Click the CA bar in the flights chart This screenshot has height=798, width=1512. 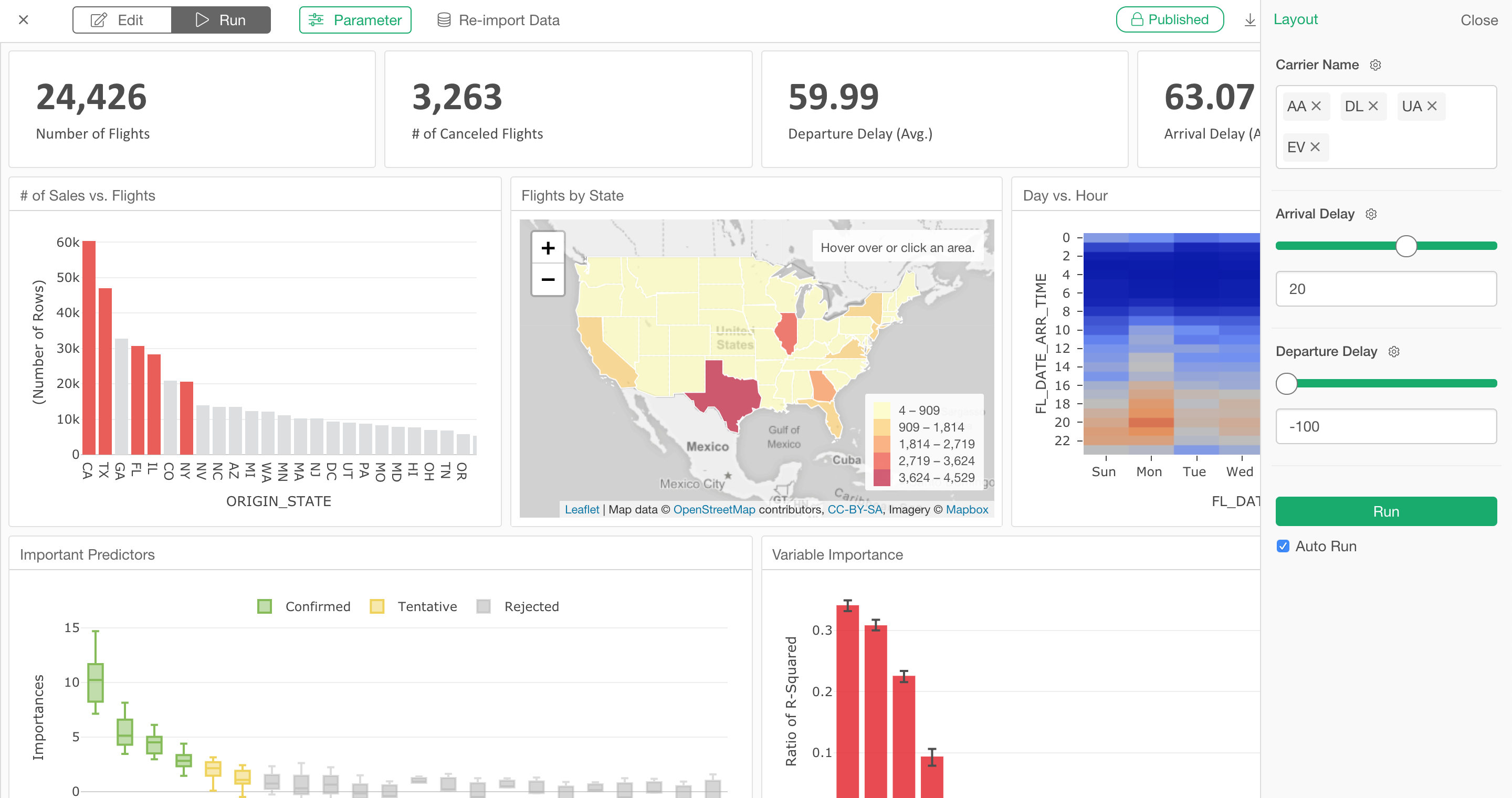[89, 348]
